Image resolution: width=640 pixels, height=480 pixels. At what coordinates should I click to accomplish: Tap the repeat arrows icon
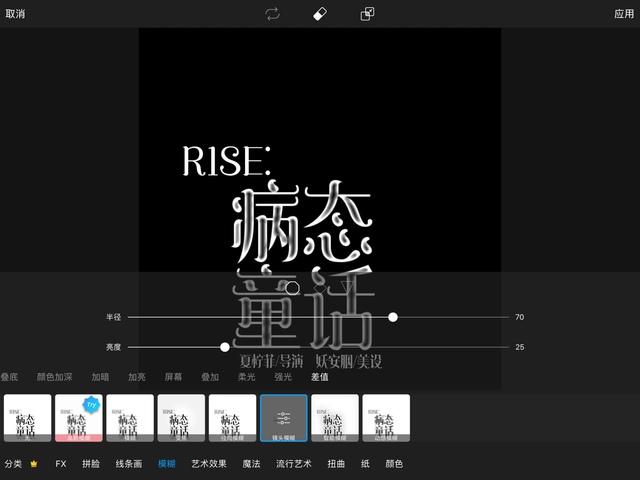[272, 14]
